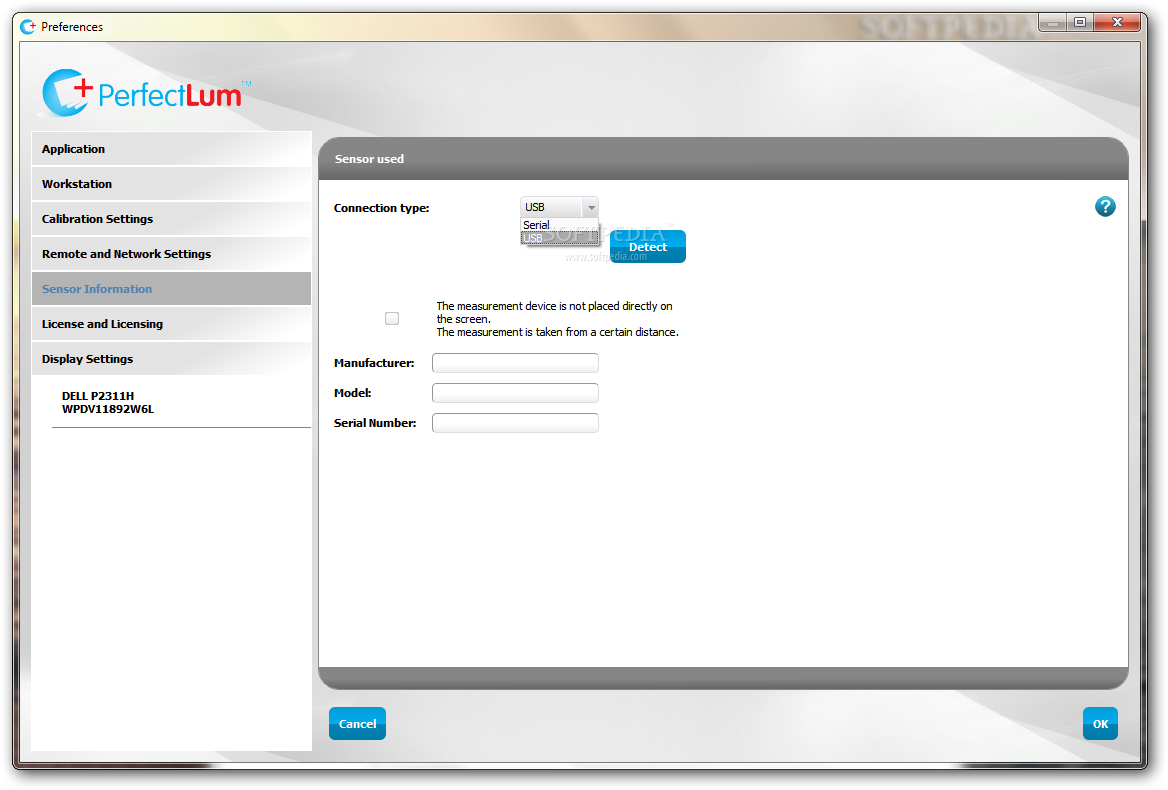Open the Application preferences section
The width and height of the screenshot is (1168, 790).
click(x=171, y=149)
